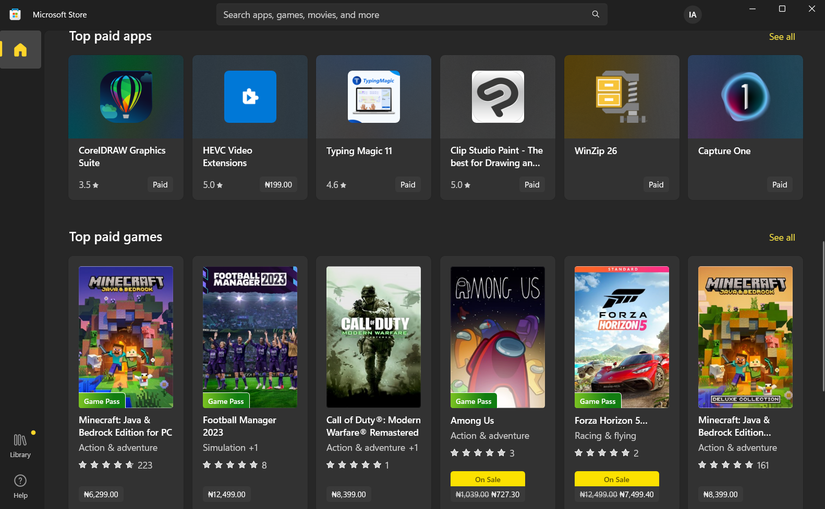Click the Paid label on Clip Studio Paint
The width and height of the screenshot is (825, 509).
tap(532, 185)
